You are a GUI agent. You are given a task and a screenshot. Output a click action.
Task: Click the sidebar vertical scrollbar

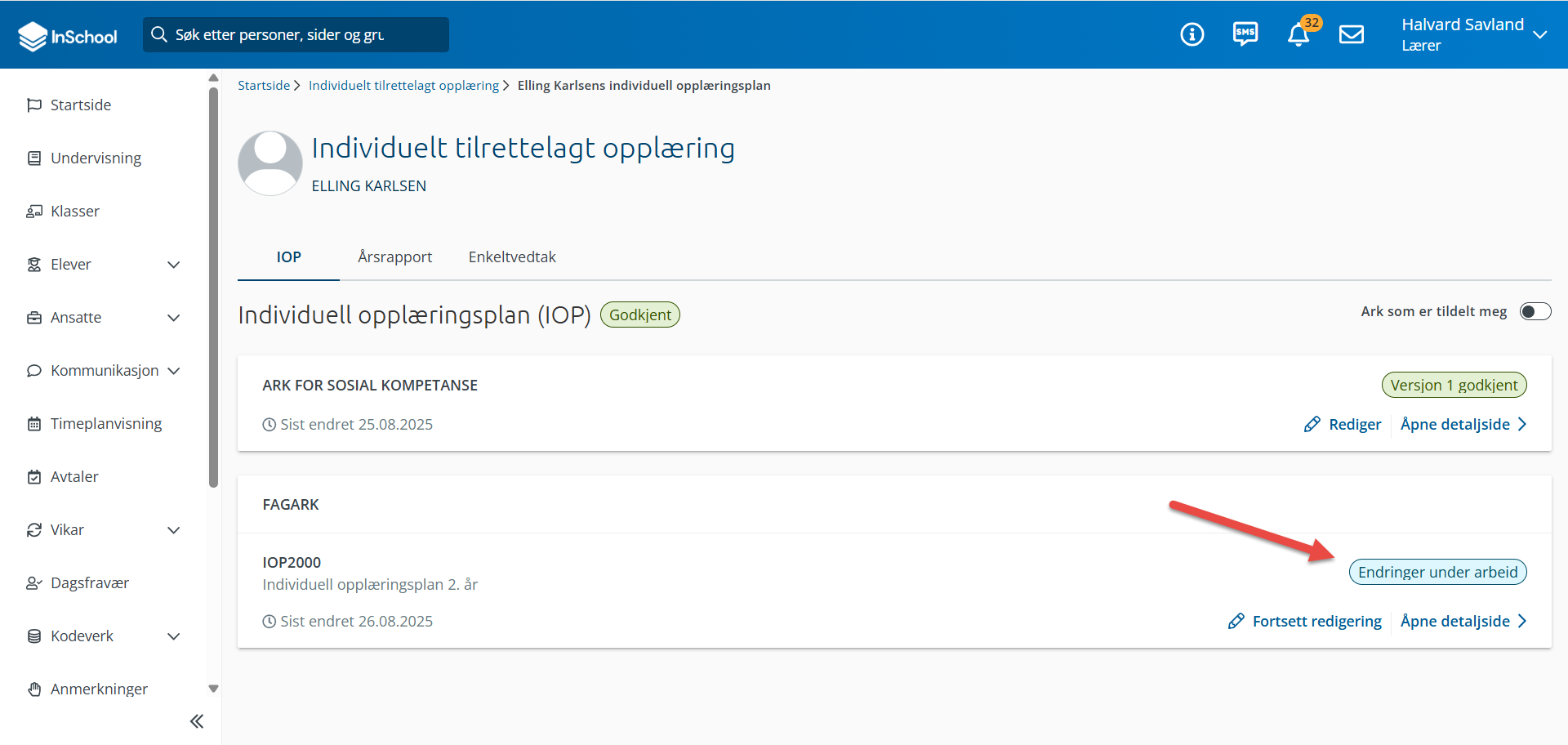(214, 286)
